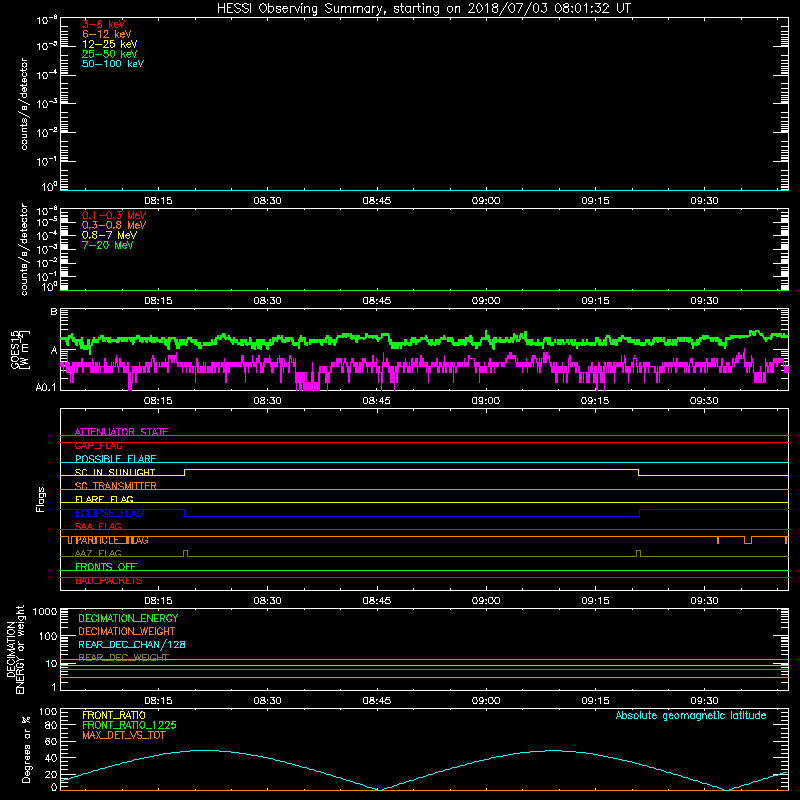Screen dimensions: 800x800
Task: Select the yellow '12-25 keV' legend label
Action: [x=110, y=44]
